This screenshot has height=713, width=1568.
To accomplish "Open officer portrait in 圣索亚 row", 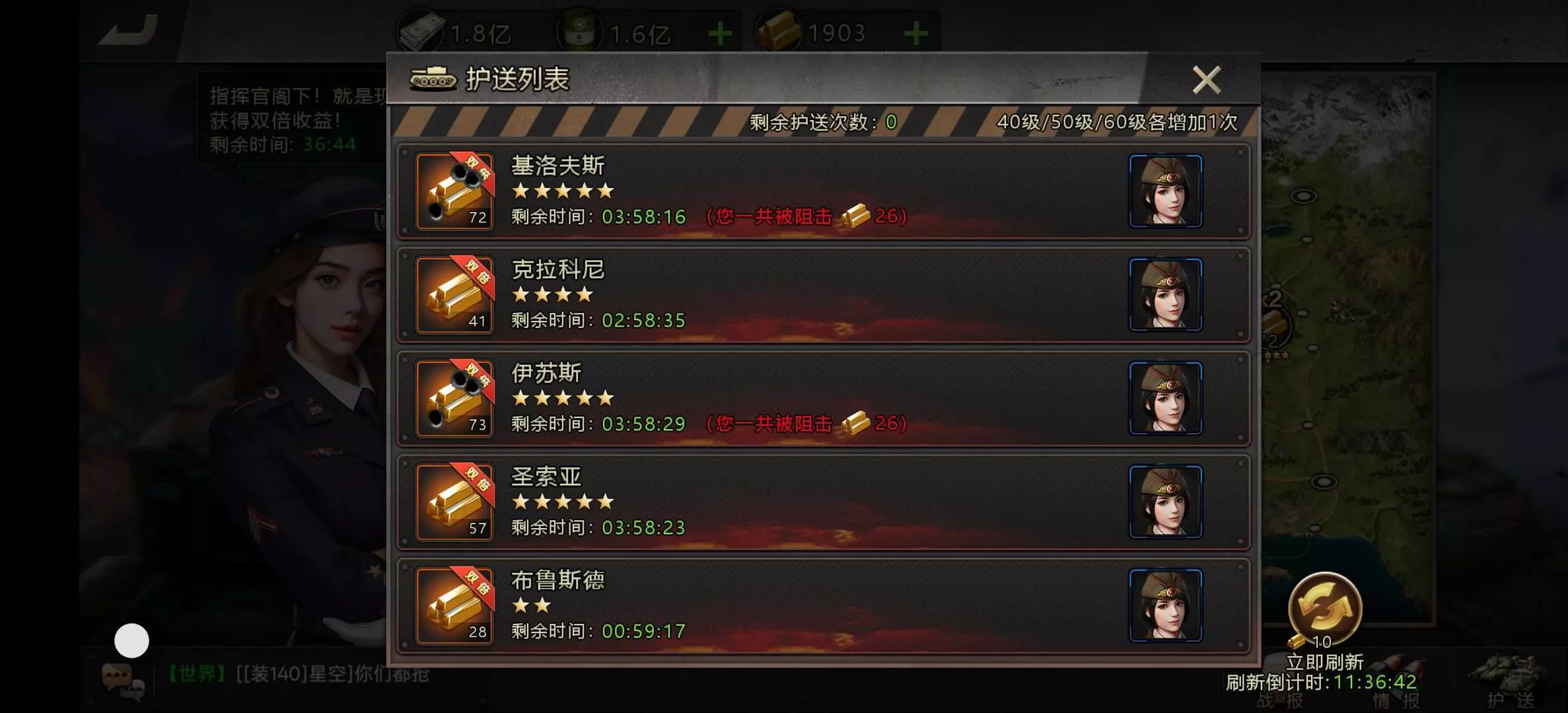I will pyautogui.click(x=1166, y=502).
